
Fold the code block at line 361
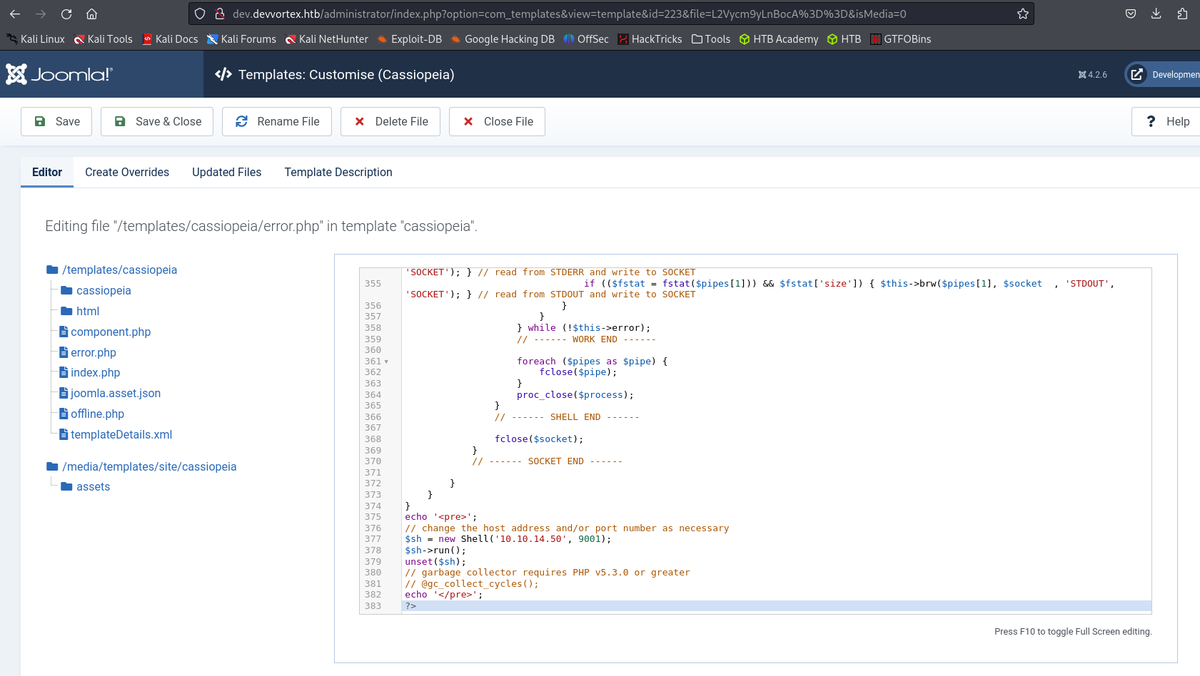pos(386,361)
